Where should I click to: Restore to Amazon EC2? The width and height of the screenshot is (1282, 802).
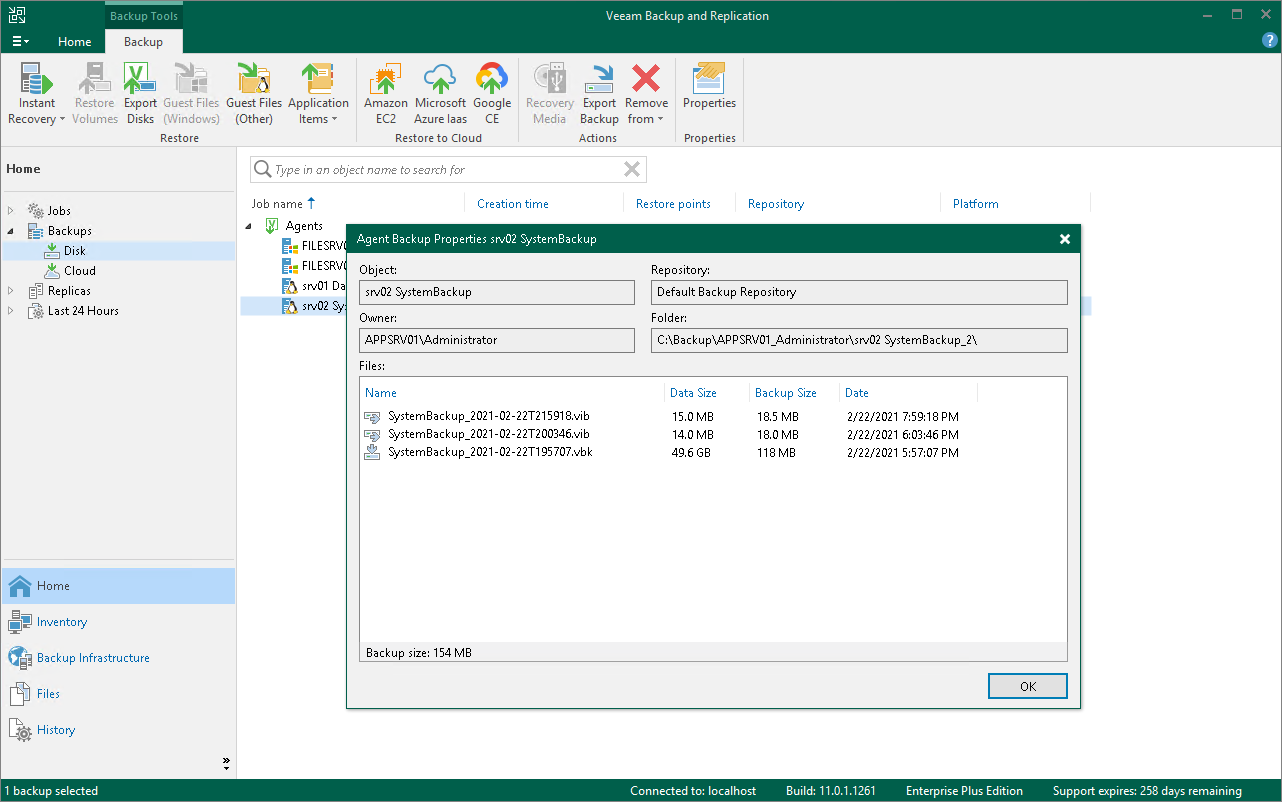[x=386, y=94]
